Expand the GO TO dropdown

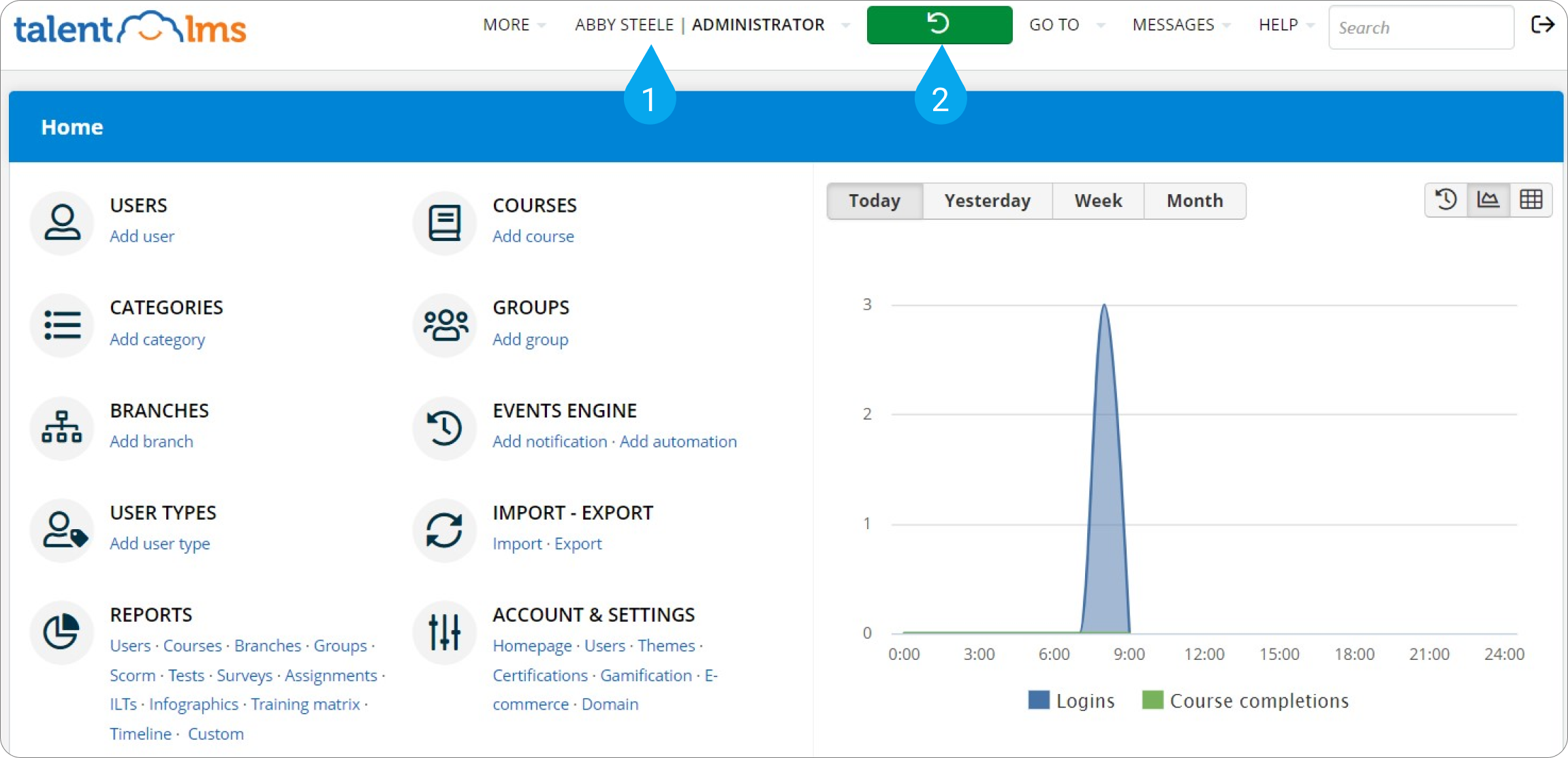click(x=1067, y=25)
